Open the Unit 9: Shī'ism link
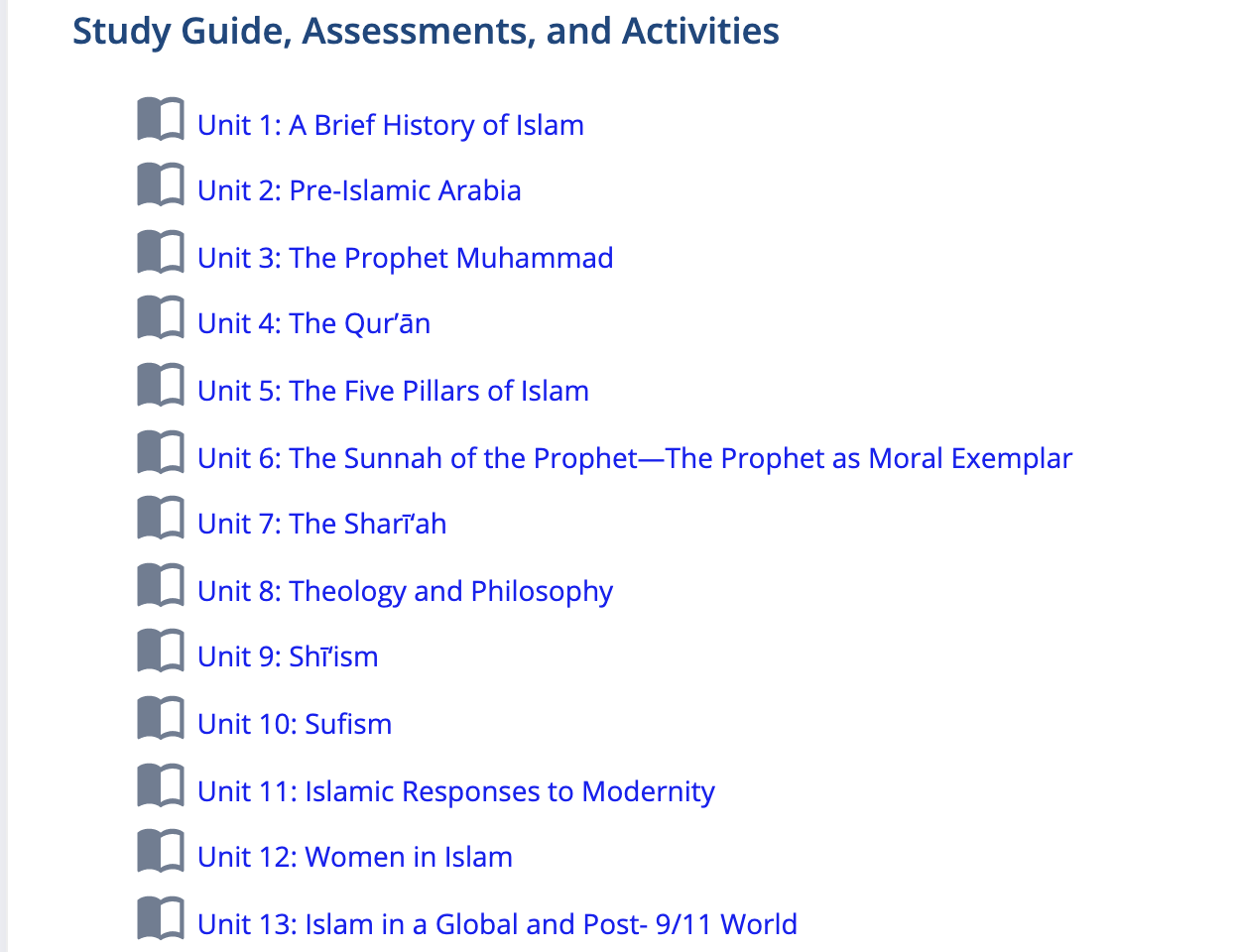 pyautogui.click(x=288, y=657)
